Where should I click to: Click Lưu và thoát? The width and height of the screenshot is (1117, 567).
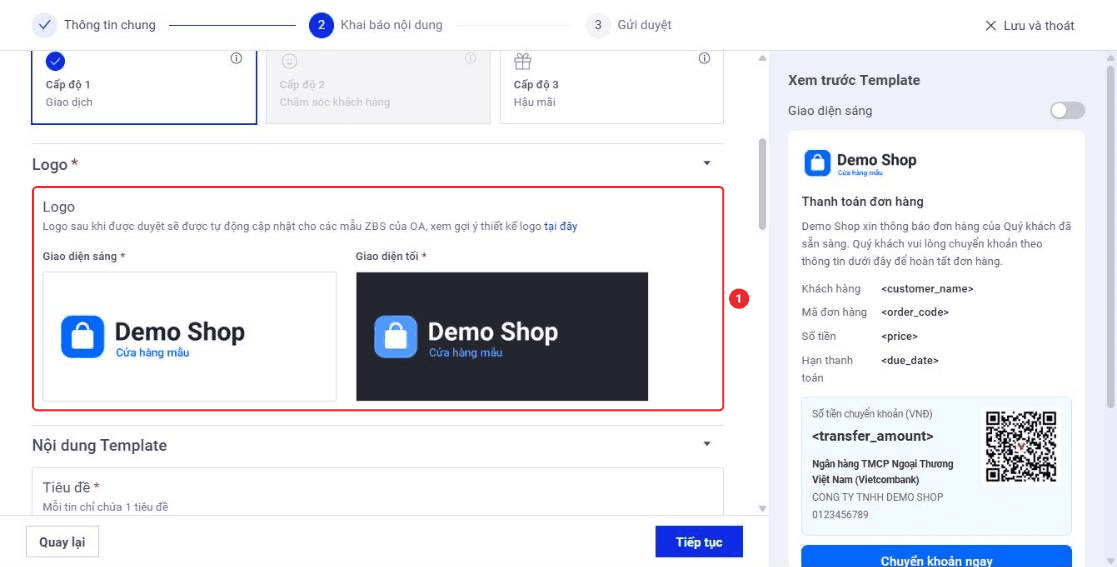click(x=1039, y=26)
